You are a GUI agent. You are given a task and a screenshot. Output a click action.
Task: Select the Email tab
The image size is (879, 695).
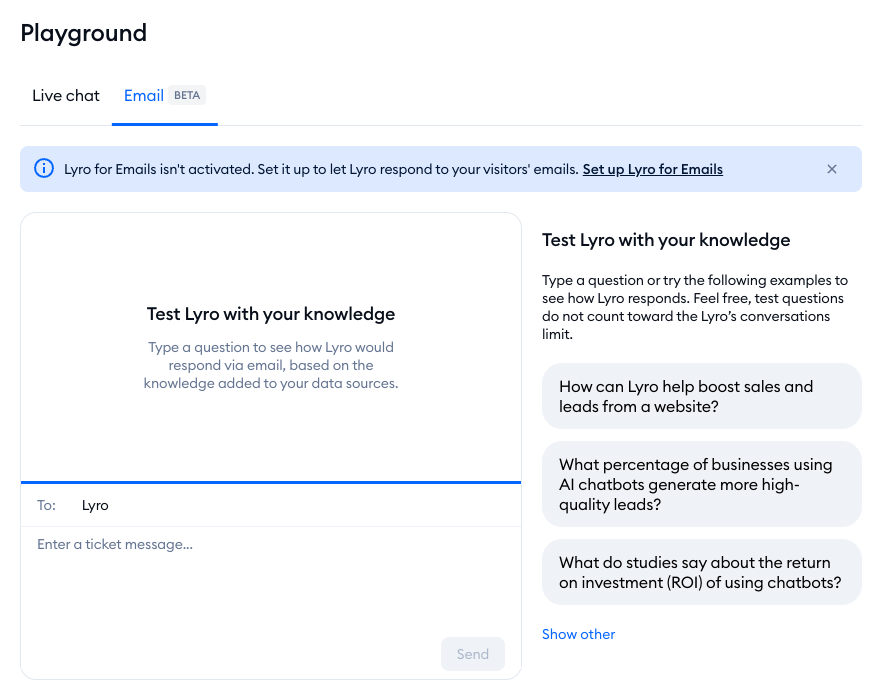tap(143, 96)
